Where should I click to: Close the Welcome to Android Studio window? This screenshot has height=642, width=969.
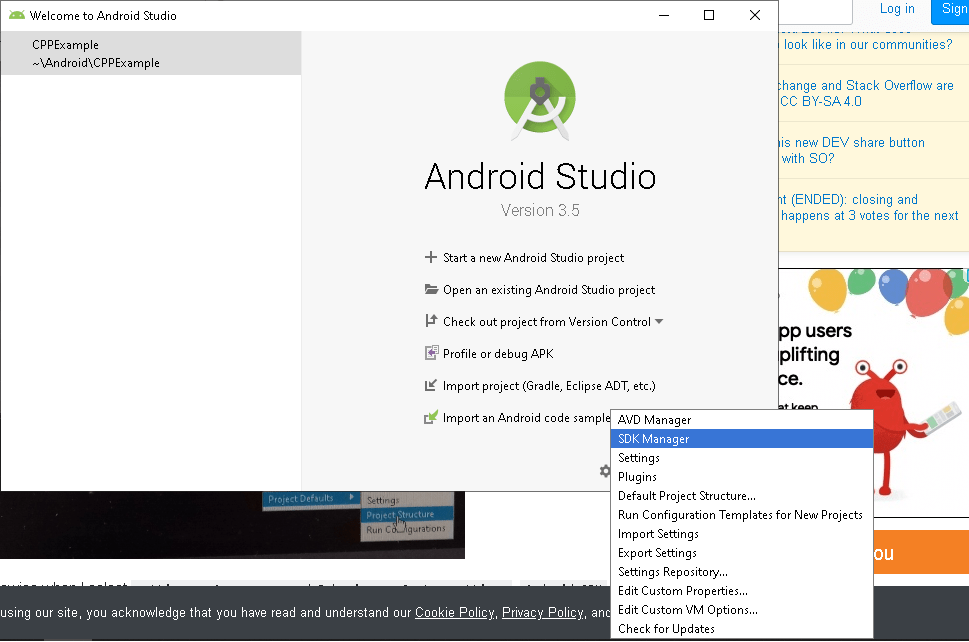pos(755,15)
